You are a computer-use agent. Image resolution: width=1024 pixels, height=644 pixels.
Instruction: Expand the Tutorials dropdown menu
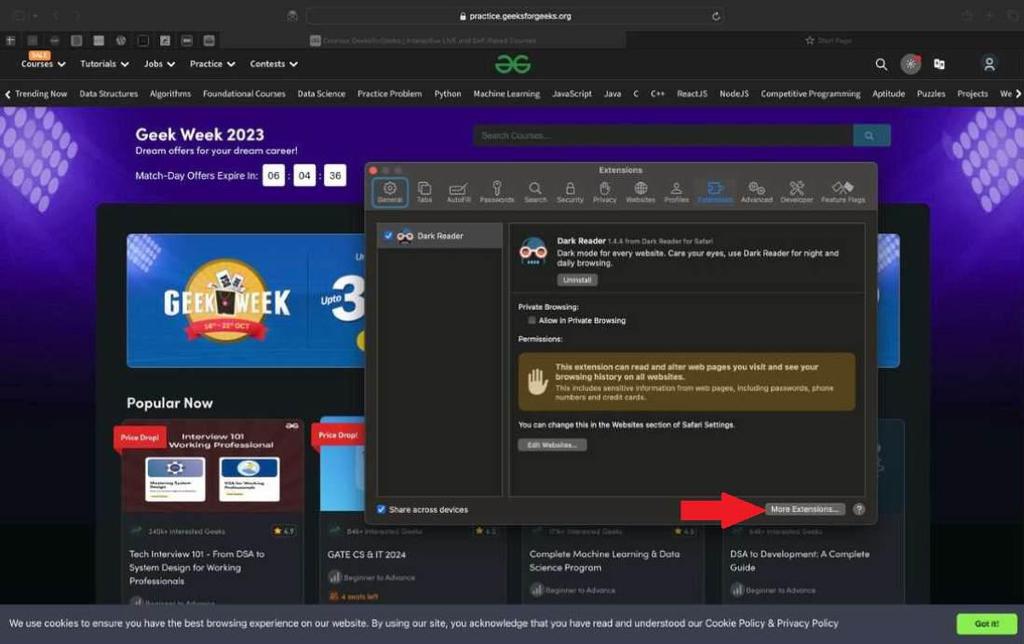click(x=104, y=64)
